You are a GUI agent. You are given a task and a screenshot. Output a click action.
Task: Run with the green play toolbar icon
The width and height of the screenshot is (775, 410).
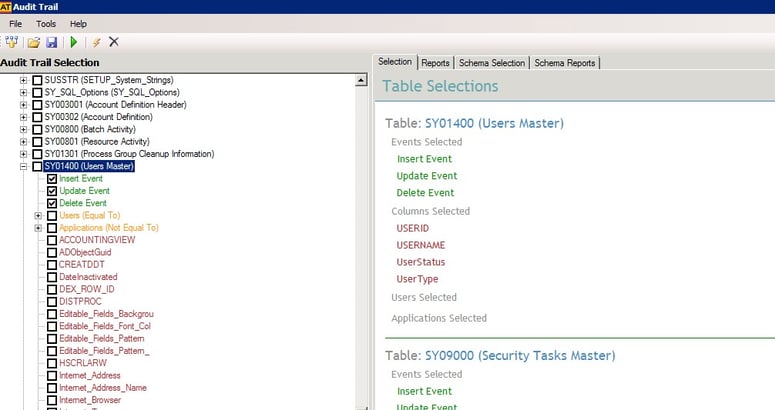pyautogui.click(x=74, y=42)
